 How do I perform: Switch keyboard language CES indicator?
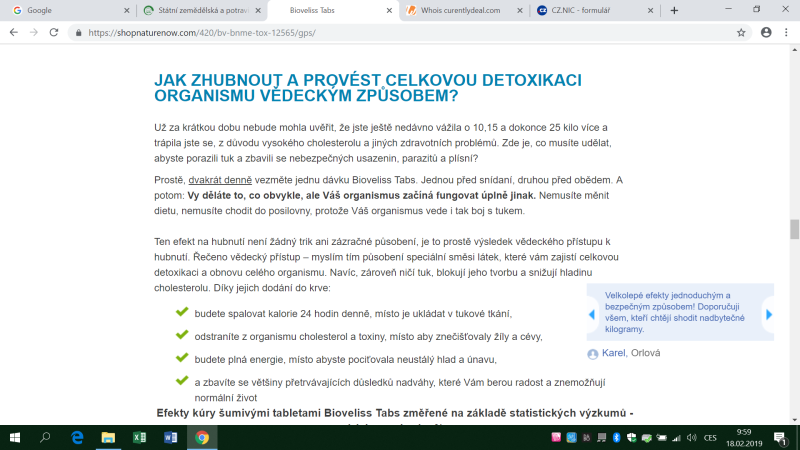click(710, 438)
